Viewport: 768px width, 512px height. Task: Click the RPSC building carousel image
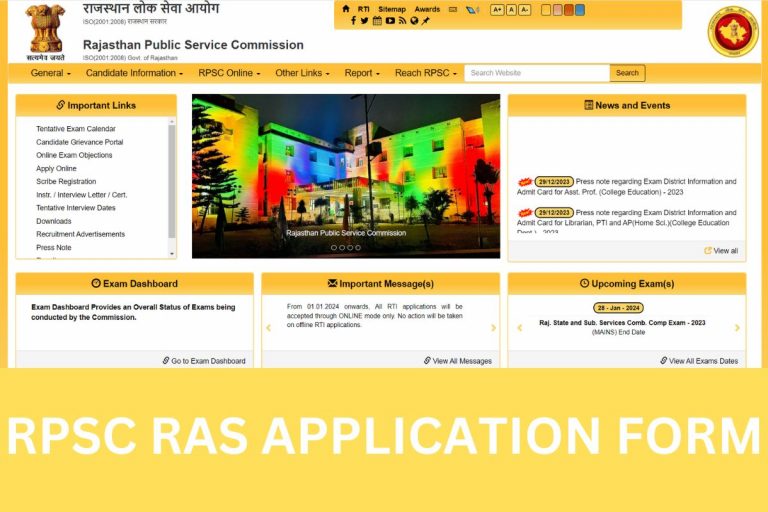[x=346, y=176]
